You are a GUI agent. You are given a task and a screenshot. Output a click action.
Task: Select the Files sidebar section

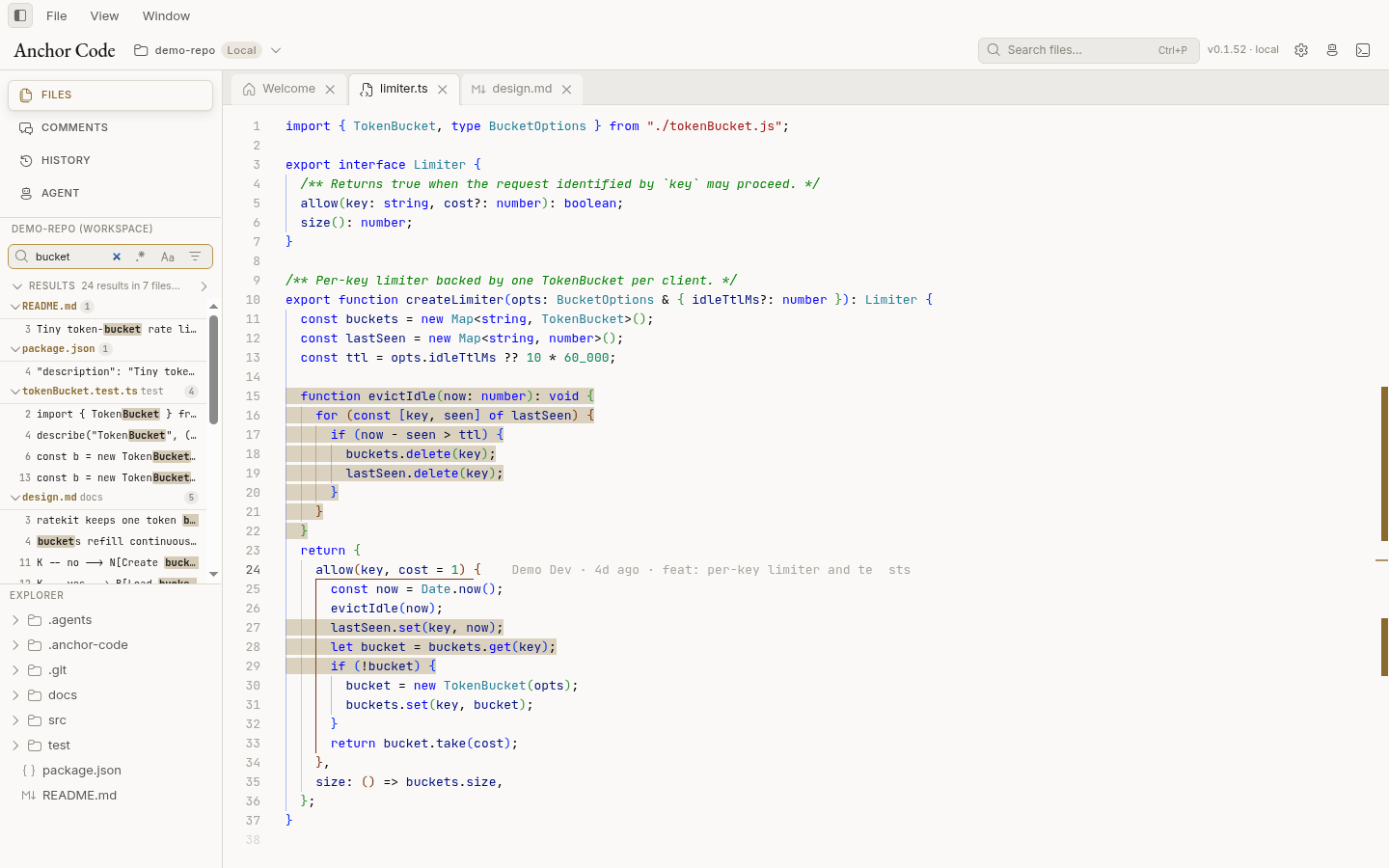[x=110, y=95]
